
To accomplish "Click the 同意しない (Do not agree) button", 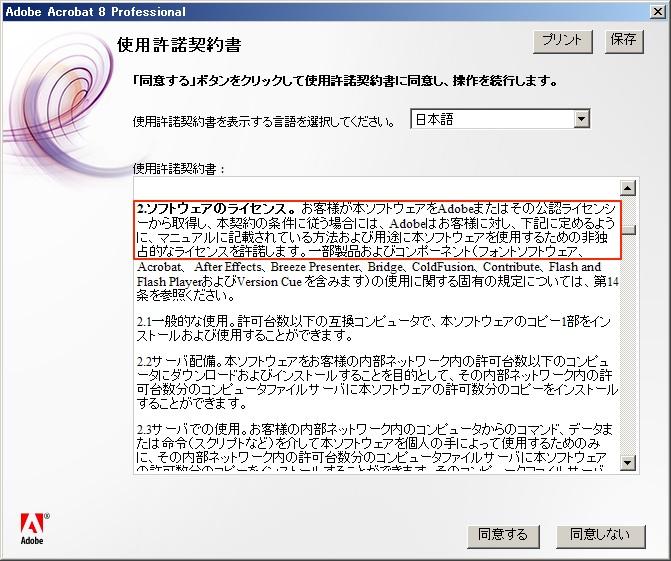I will [600, 535].
